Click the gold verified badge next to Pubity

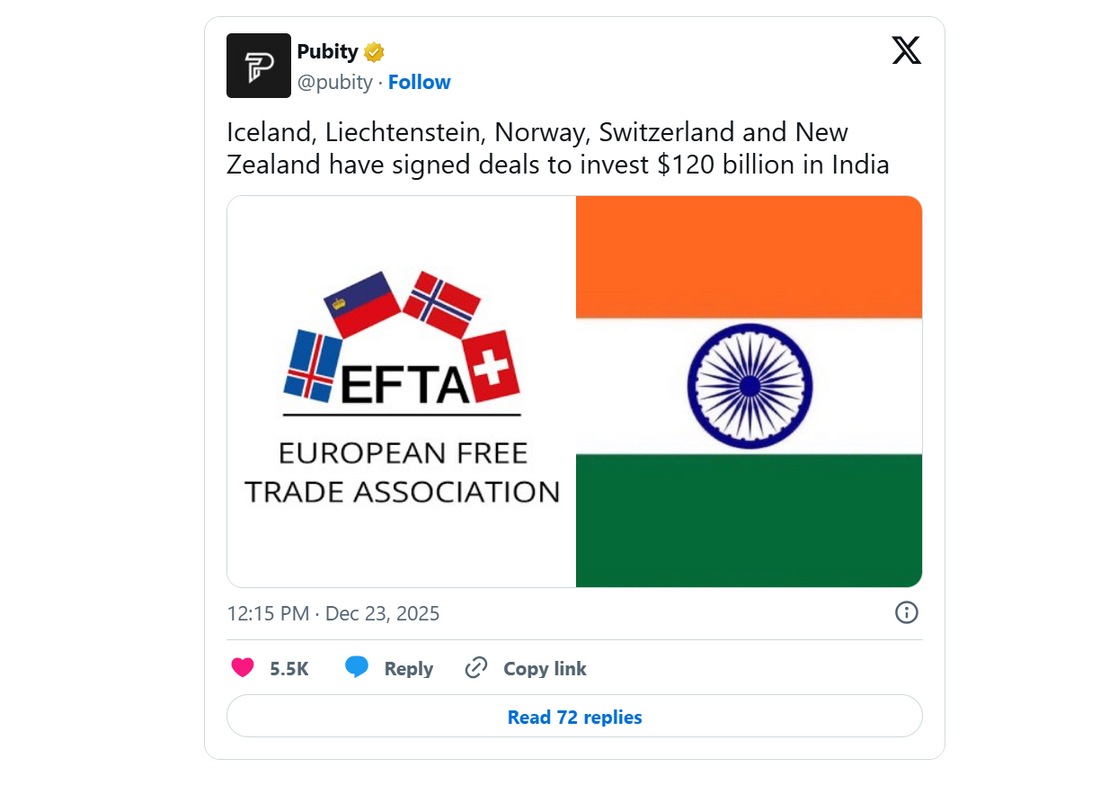click(x=373, y=51)
